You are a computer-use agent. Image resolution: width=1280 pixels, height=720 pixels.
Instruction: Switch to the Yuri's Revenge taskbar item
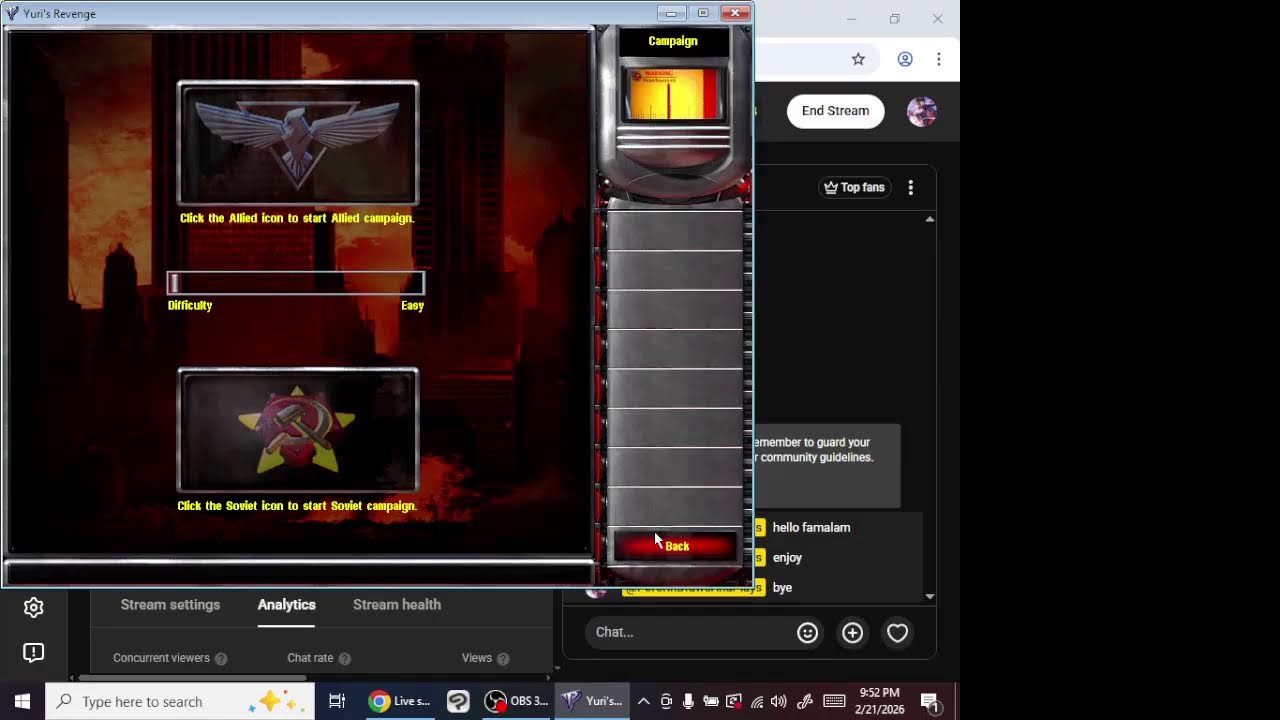coord(592,701)
